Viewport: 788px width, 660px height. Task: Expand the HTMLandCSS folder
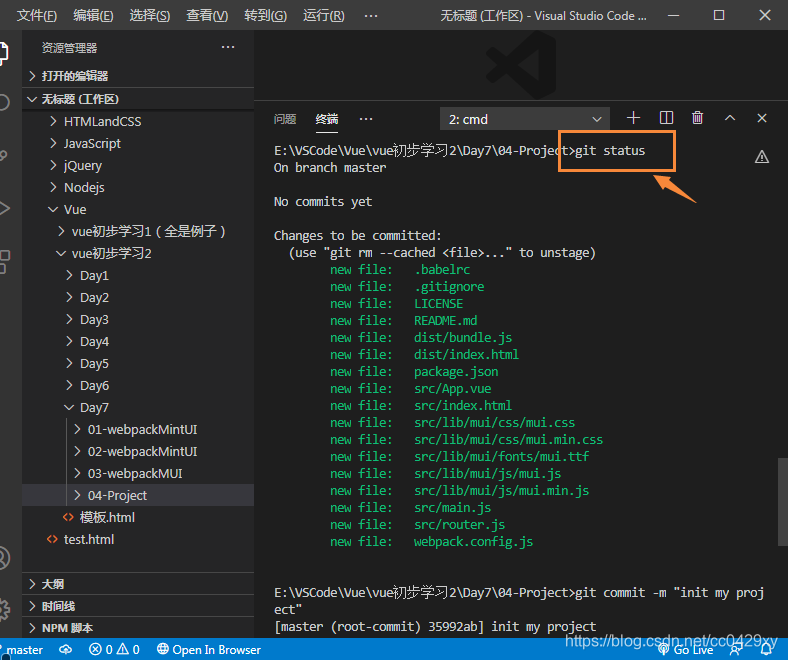(x=138, y=121)
